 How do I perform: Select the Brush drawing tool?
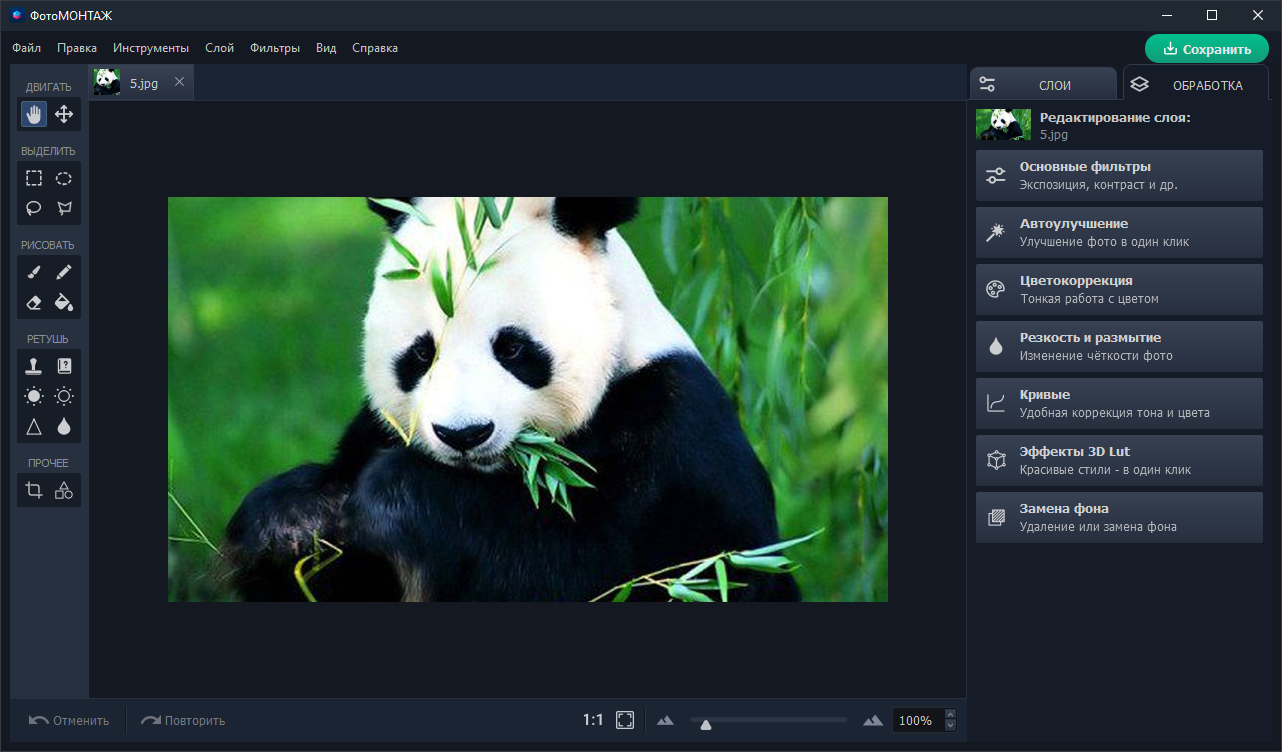click(x=34, y=272)
